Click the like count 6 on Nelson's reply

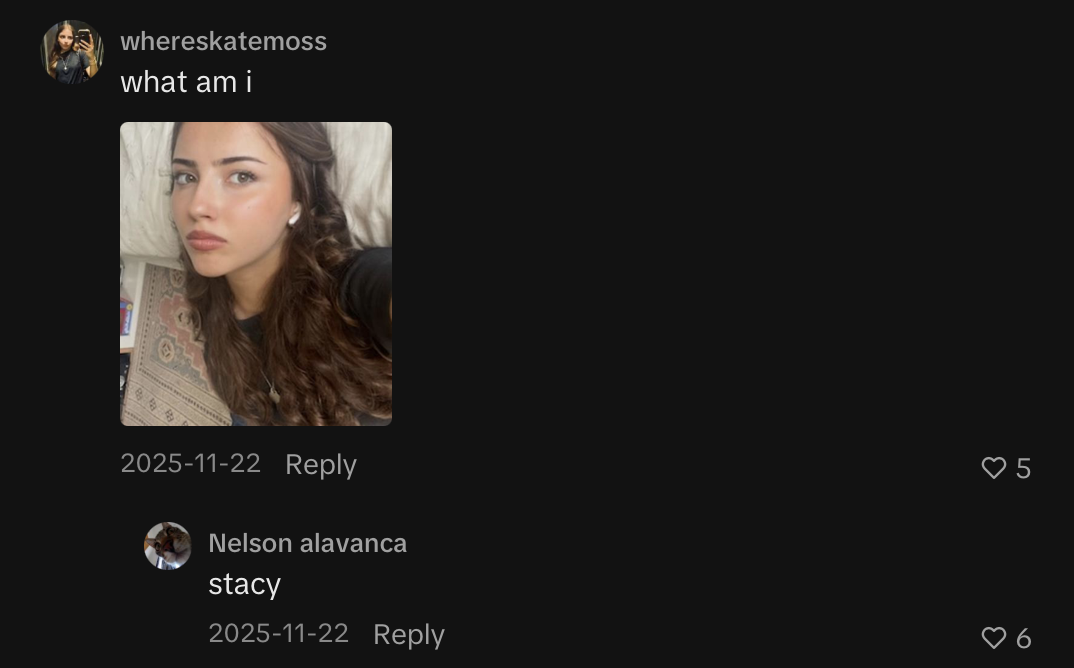coord(1023,639)
